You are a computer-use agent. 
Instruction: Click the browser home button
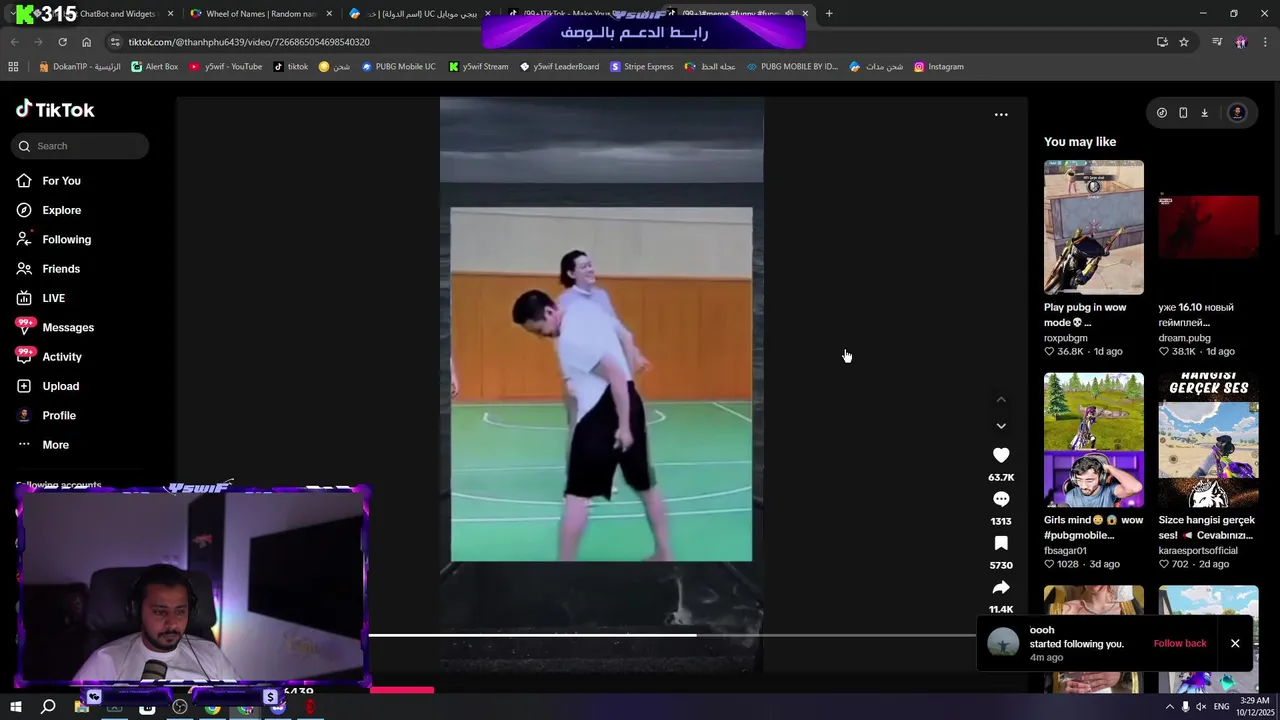coord(86,42)
